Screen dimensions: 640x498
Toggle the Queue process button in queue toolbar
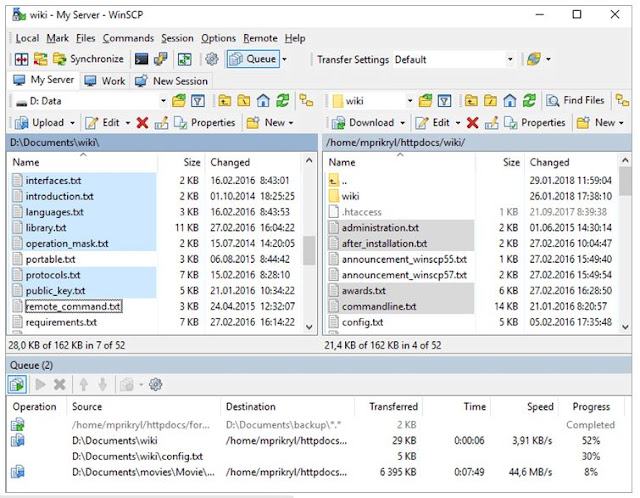pyautogui.click(x=17, y=385)
